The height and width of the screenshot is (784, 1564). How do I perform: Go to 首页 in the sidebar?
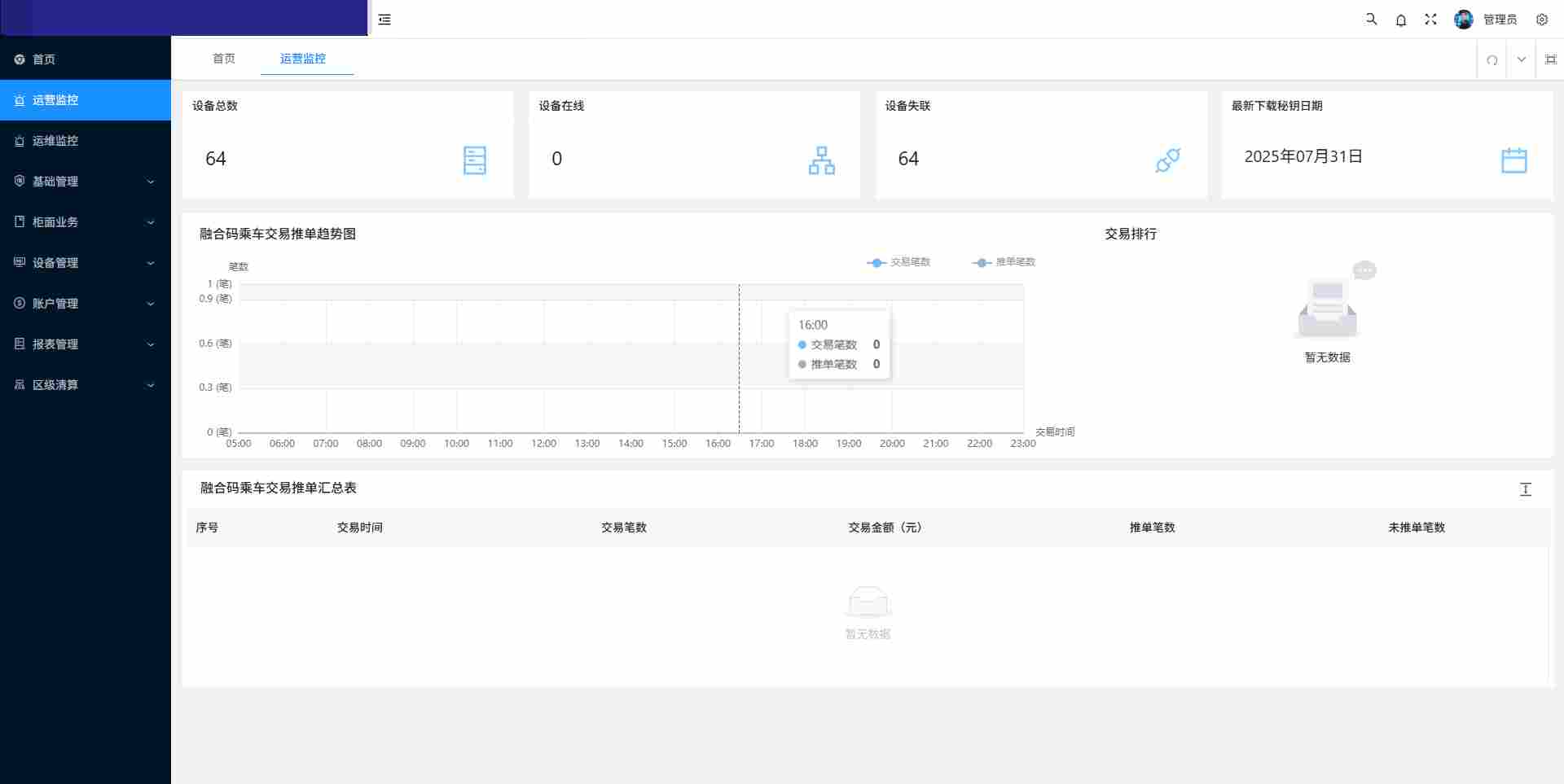[x=86, y=59]
